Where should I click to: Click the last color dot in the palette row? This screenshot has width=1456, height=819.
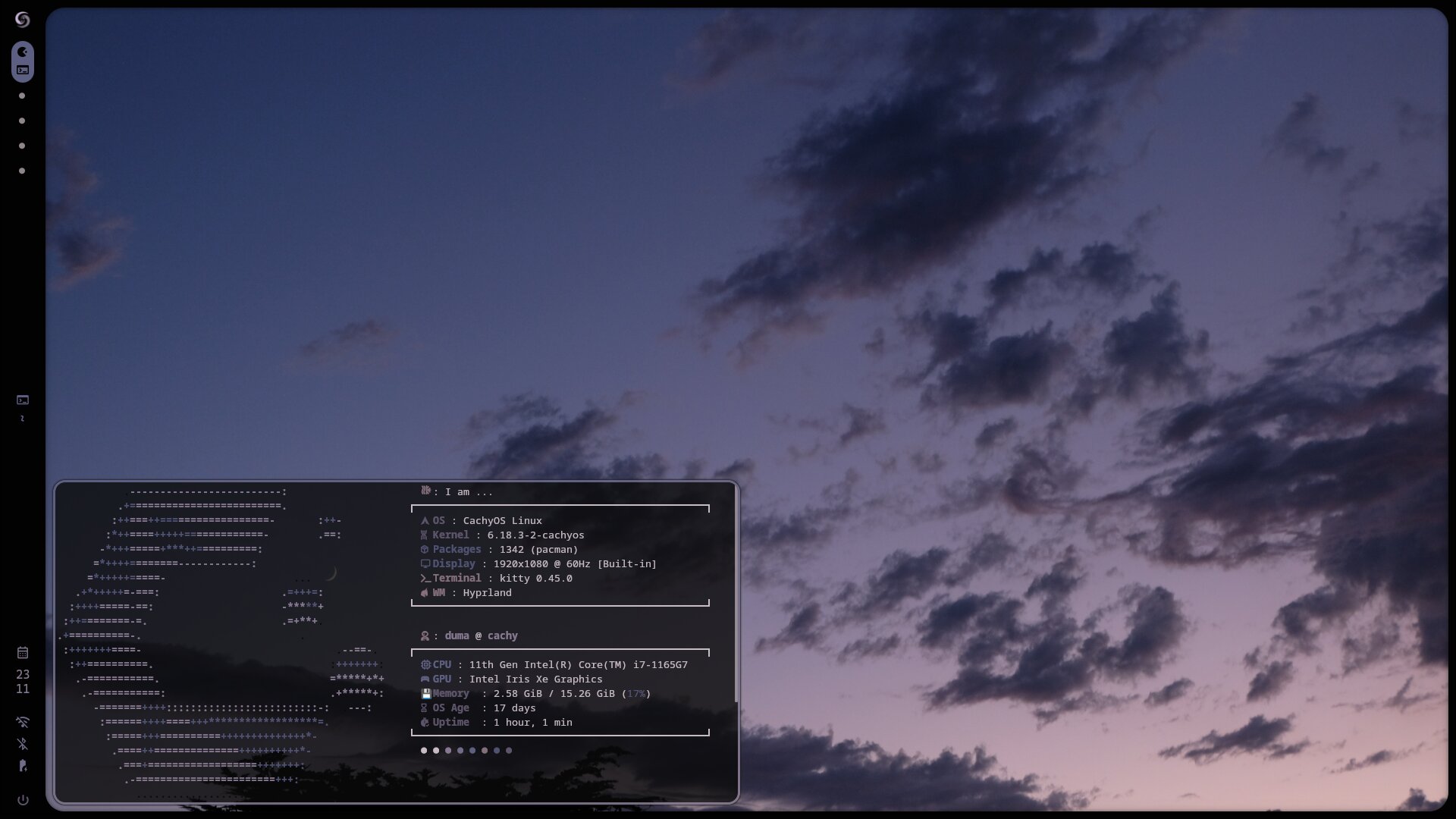coord(509,751)
